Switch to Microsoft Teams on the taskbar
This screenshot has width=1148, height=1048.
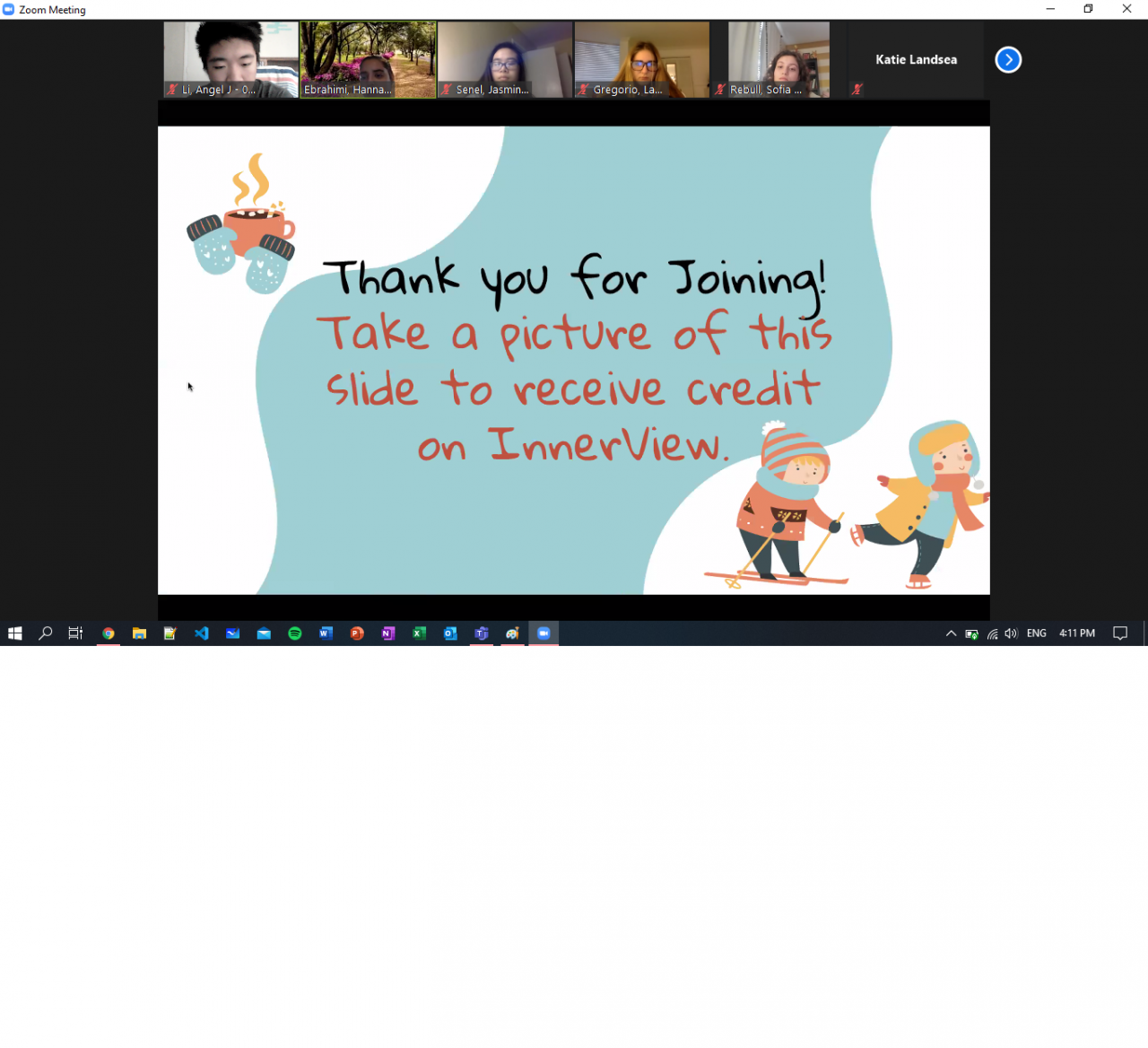(482, 633)
